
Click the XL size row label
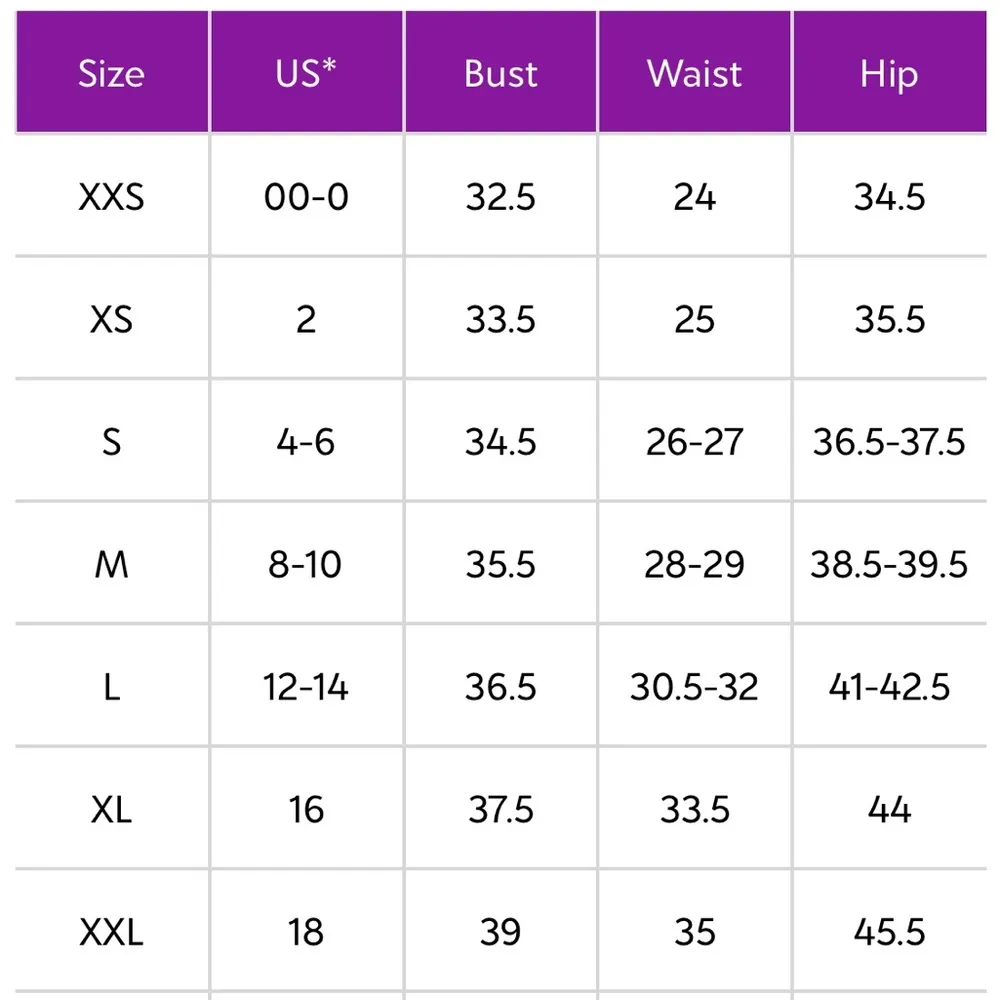pos(111,809)
